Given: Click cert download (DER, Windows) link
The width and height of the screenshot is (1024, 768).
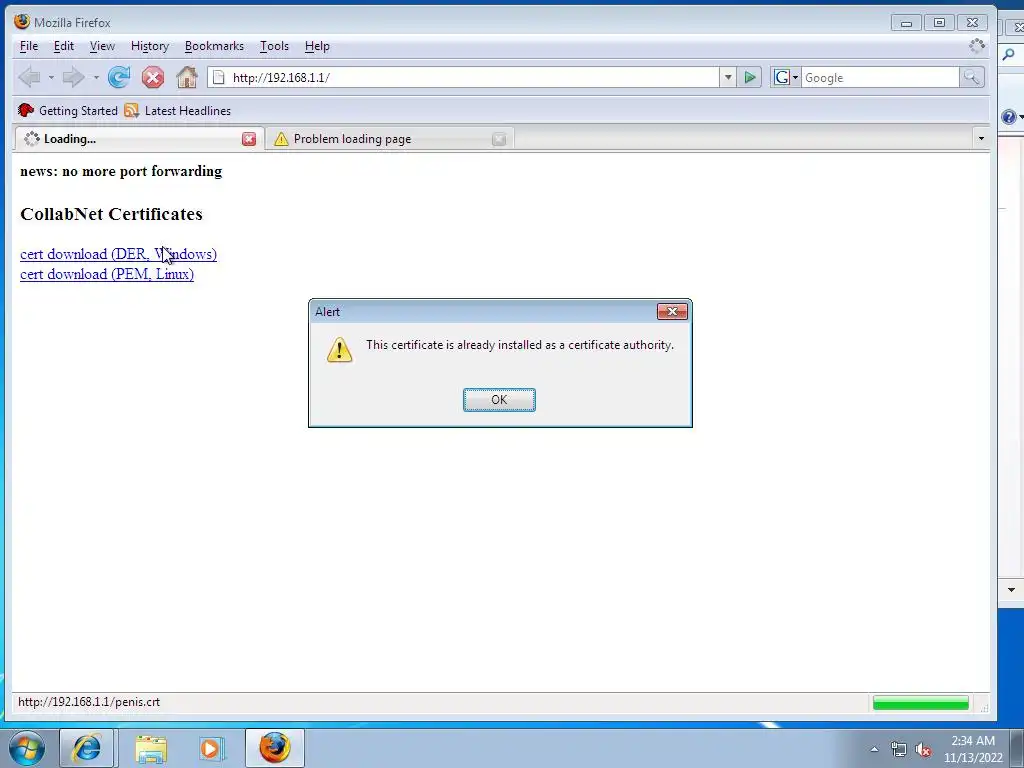Looking at the screenshot, I should (118, 254).
